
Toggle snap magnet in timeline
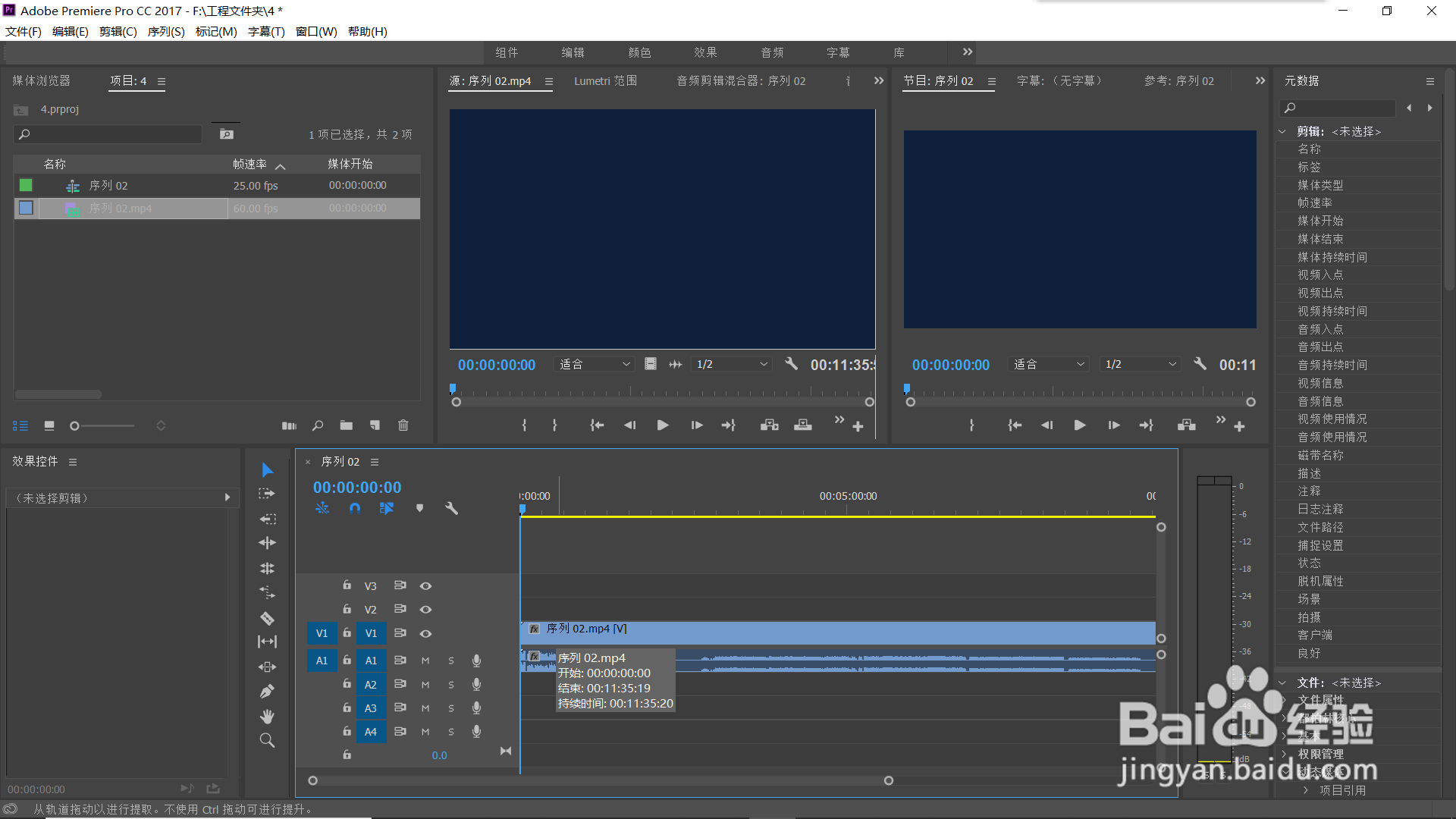coord(354,508)
